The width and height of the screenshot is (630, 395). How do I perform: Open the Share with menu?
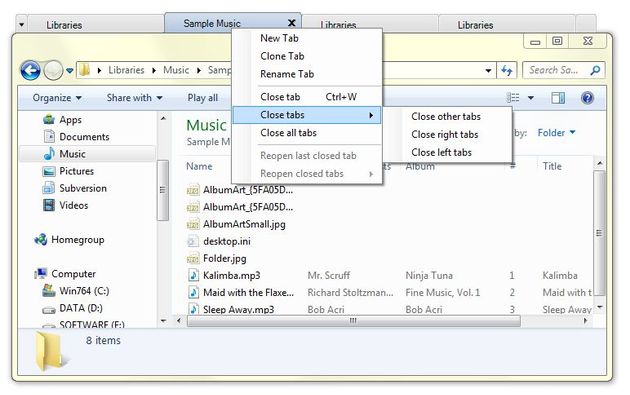(134, 98)
